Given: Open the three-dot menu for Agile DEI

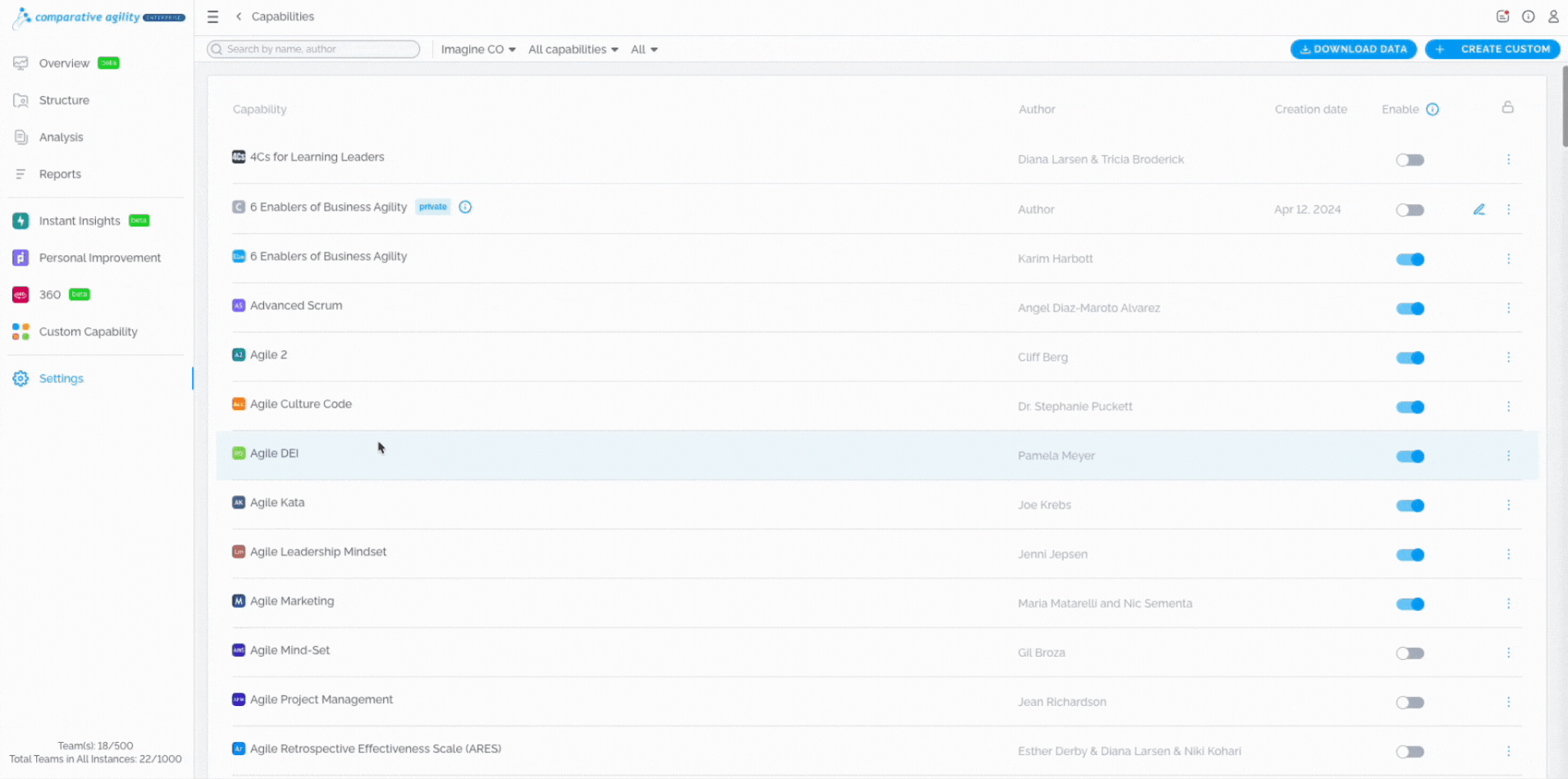Looking at the screenshot, I should 1508,456.
